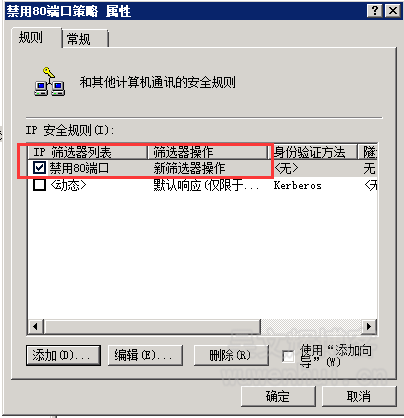Viewport: 404px width, 418px height.
Task: Open the 编辑(E)... rule editor
Action: [x=145, y=355]
